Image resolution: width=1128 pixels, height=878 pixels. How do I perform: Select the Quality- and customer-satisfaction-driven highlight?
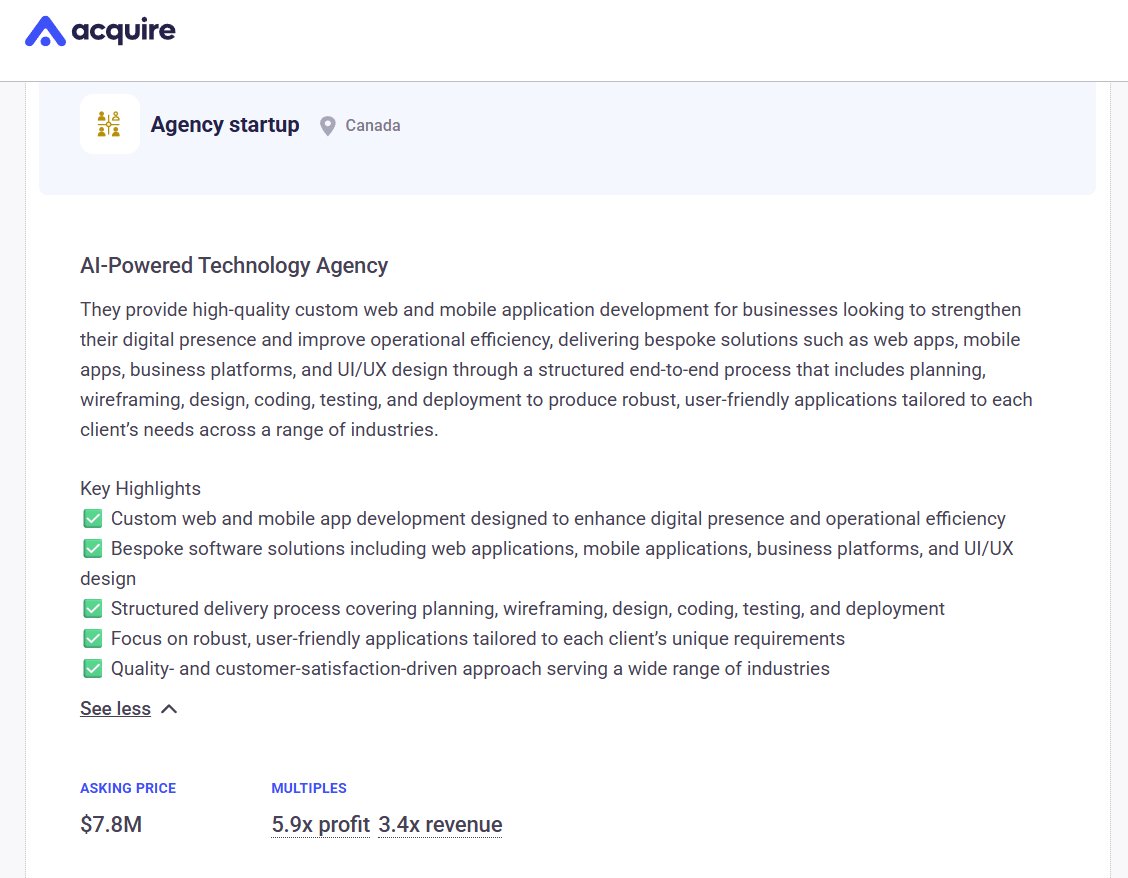tap(470, 669)
